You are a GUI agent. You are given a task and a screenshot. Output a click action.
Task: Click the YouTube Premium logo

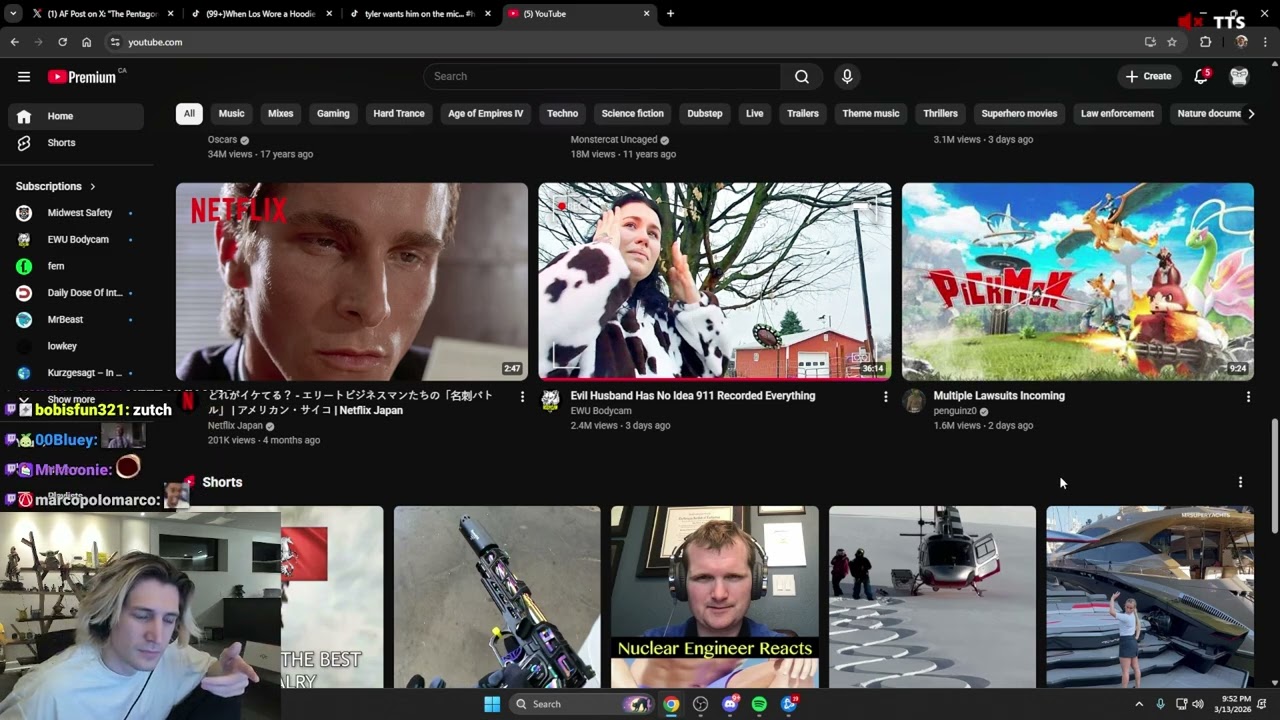82,77
